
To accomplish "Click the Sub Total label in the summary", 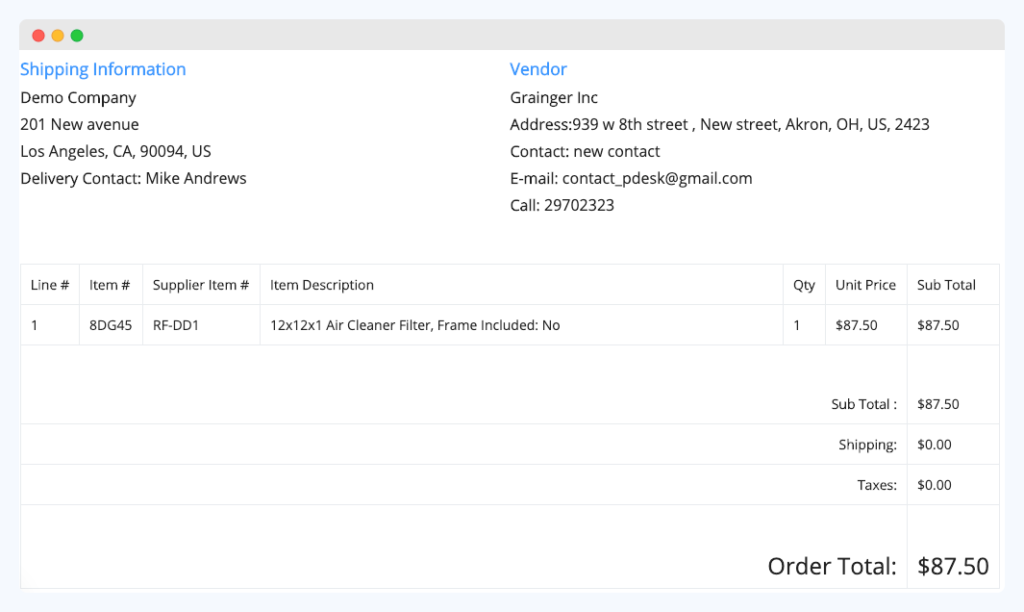I will tap(860, 404).
